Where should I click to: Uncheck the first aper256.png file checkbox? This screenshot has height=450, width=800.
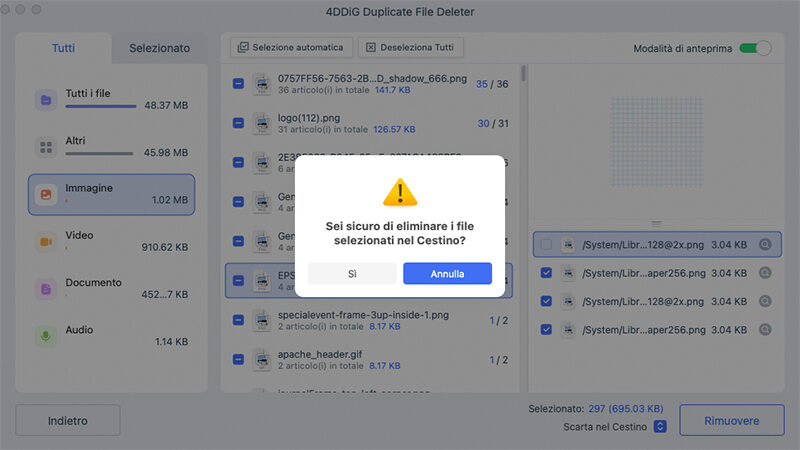(x=546, y=273)
